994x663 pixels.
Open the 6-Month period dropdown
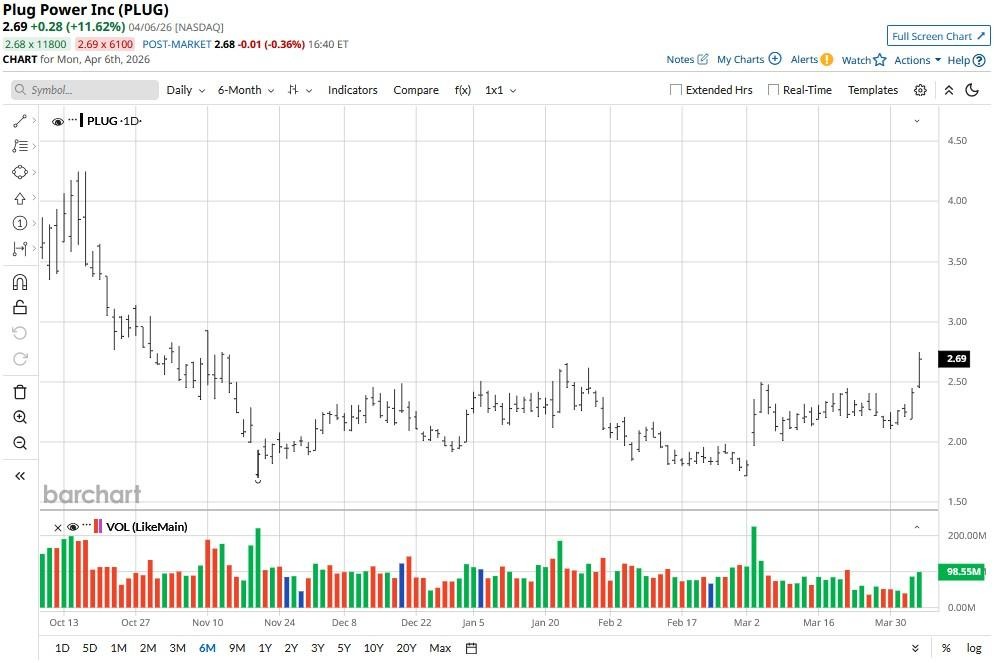(x=246, y=90)
